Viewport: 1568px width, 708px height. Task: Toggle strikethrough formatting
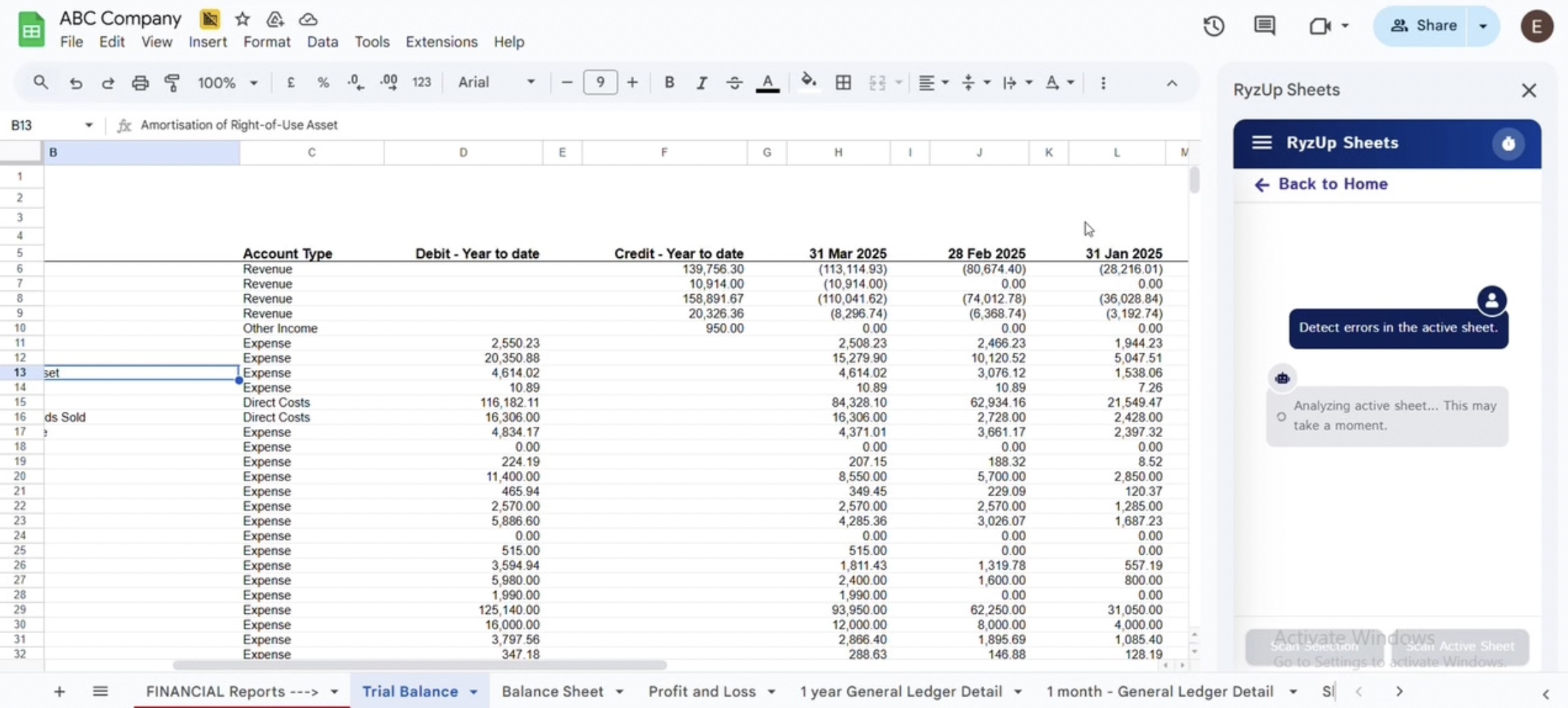pos(734,82)
